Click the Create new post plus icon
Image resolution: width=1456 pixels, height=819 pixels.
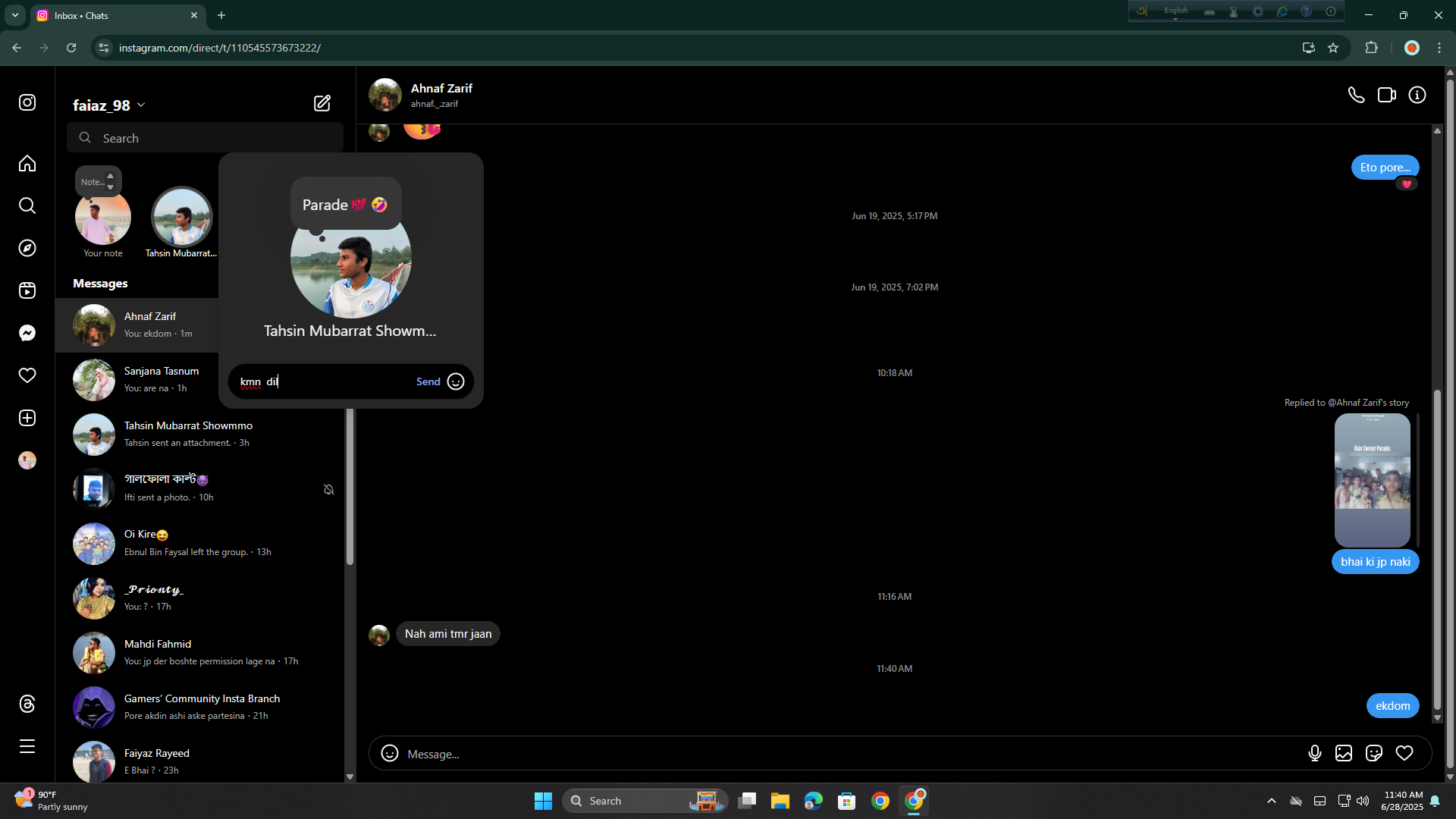coord(27,418)
